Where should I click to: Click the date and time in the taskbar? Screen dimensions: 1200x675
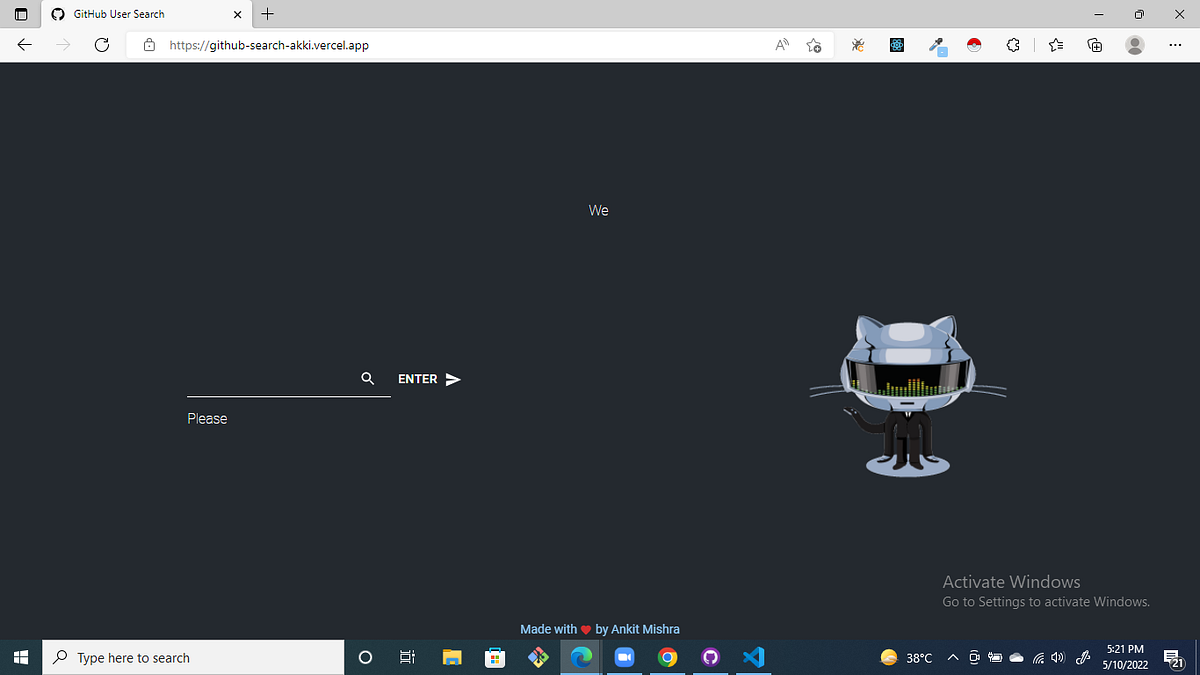point(1124,657)
